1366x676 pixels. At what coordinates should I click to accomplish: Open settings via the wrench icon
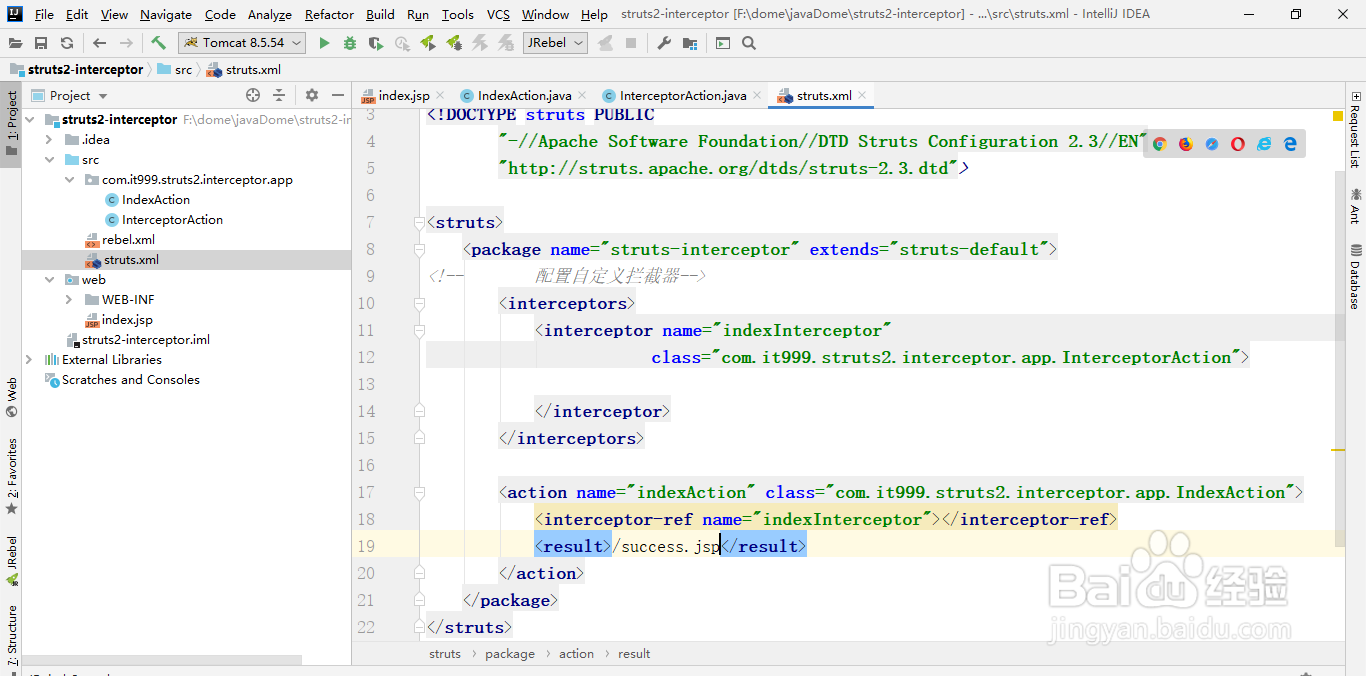[x=664, y=43]
